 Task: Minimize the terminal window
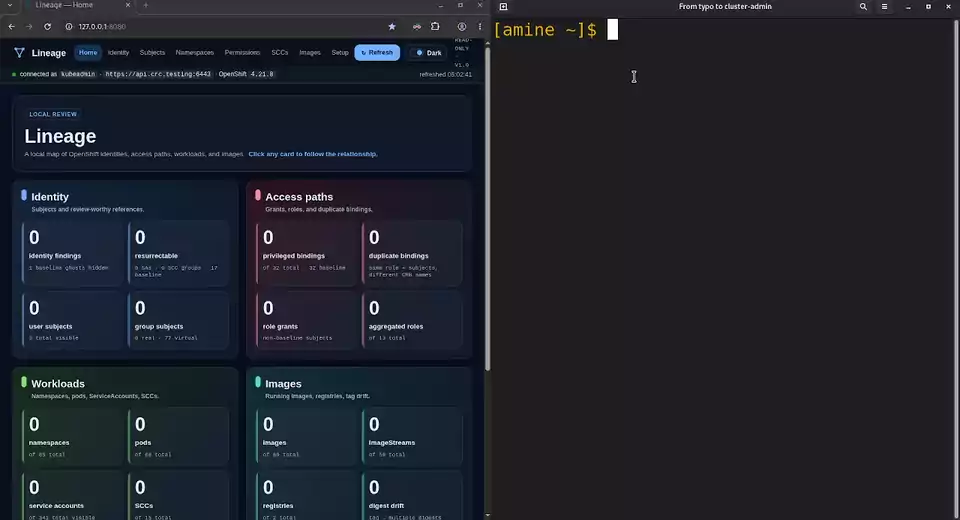[x=908, y=7]
